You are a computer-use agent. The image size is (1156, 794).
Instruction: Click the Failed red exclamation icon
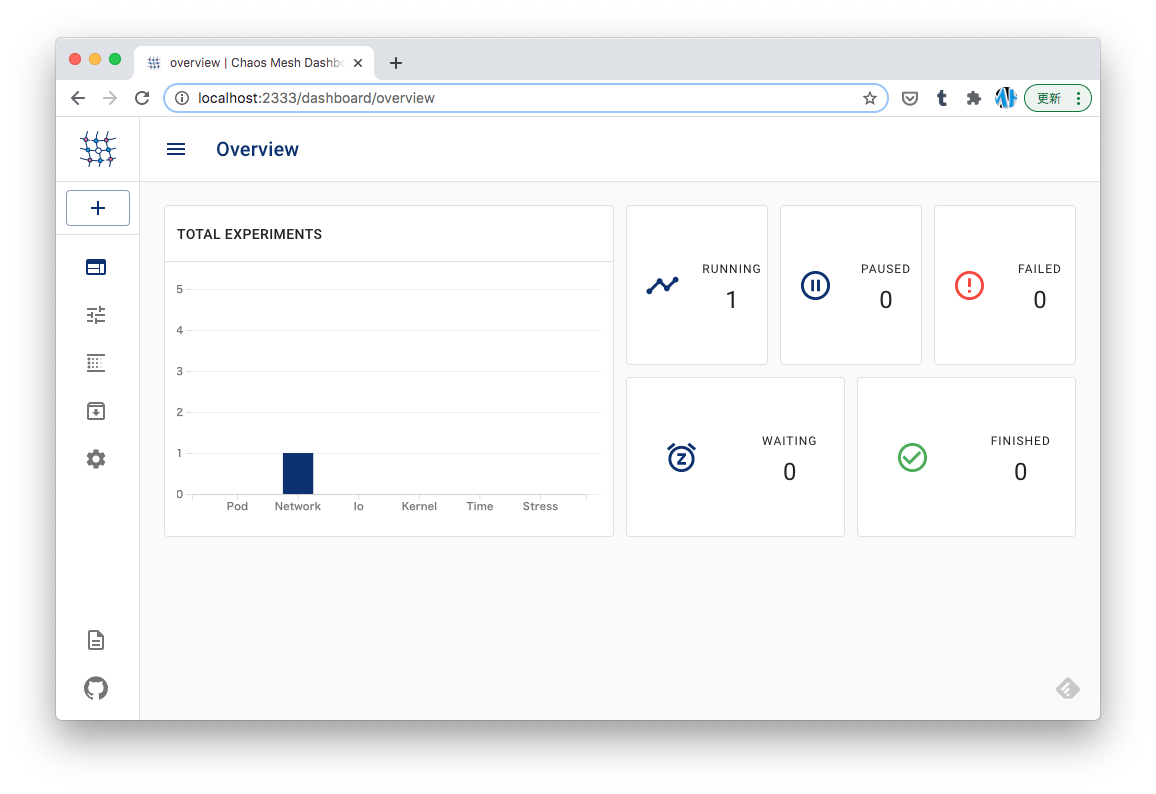tap(969, 285)
